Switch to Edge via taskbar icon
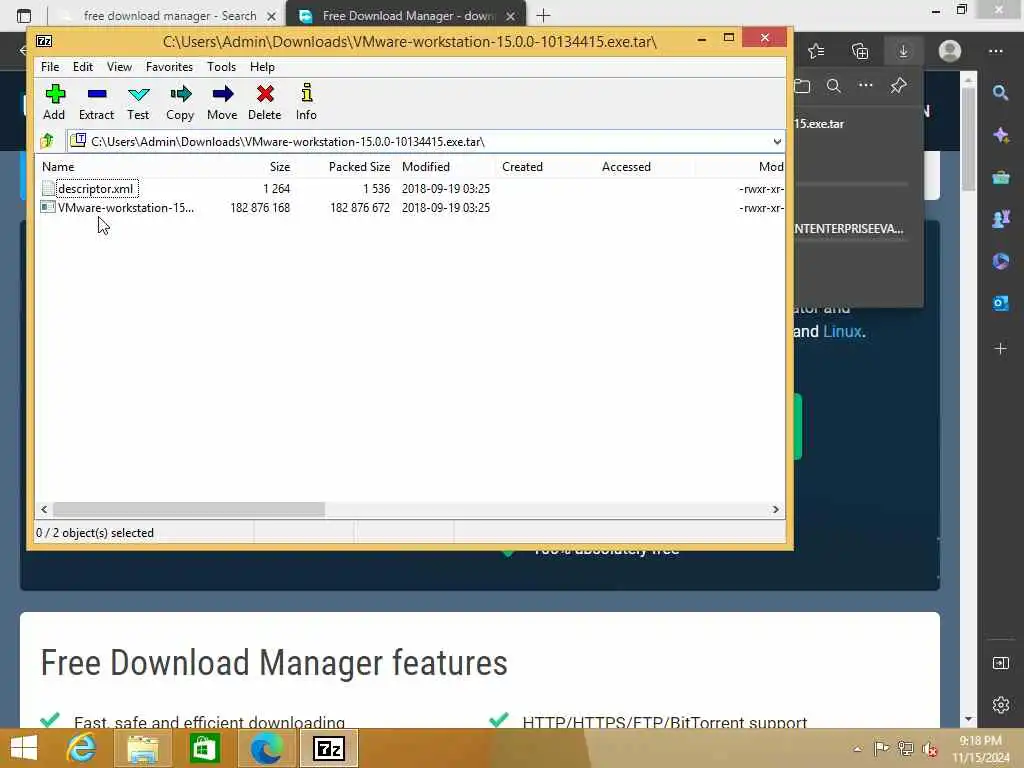1024x768 pixels. [x=266, y=748]
